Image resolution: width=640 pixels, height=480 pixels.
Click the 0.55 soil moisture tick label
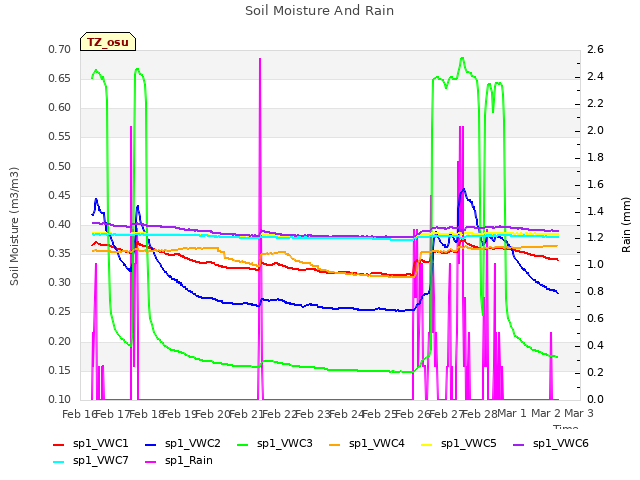coord(60,137)
